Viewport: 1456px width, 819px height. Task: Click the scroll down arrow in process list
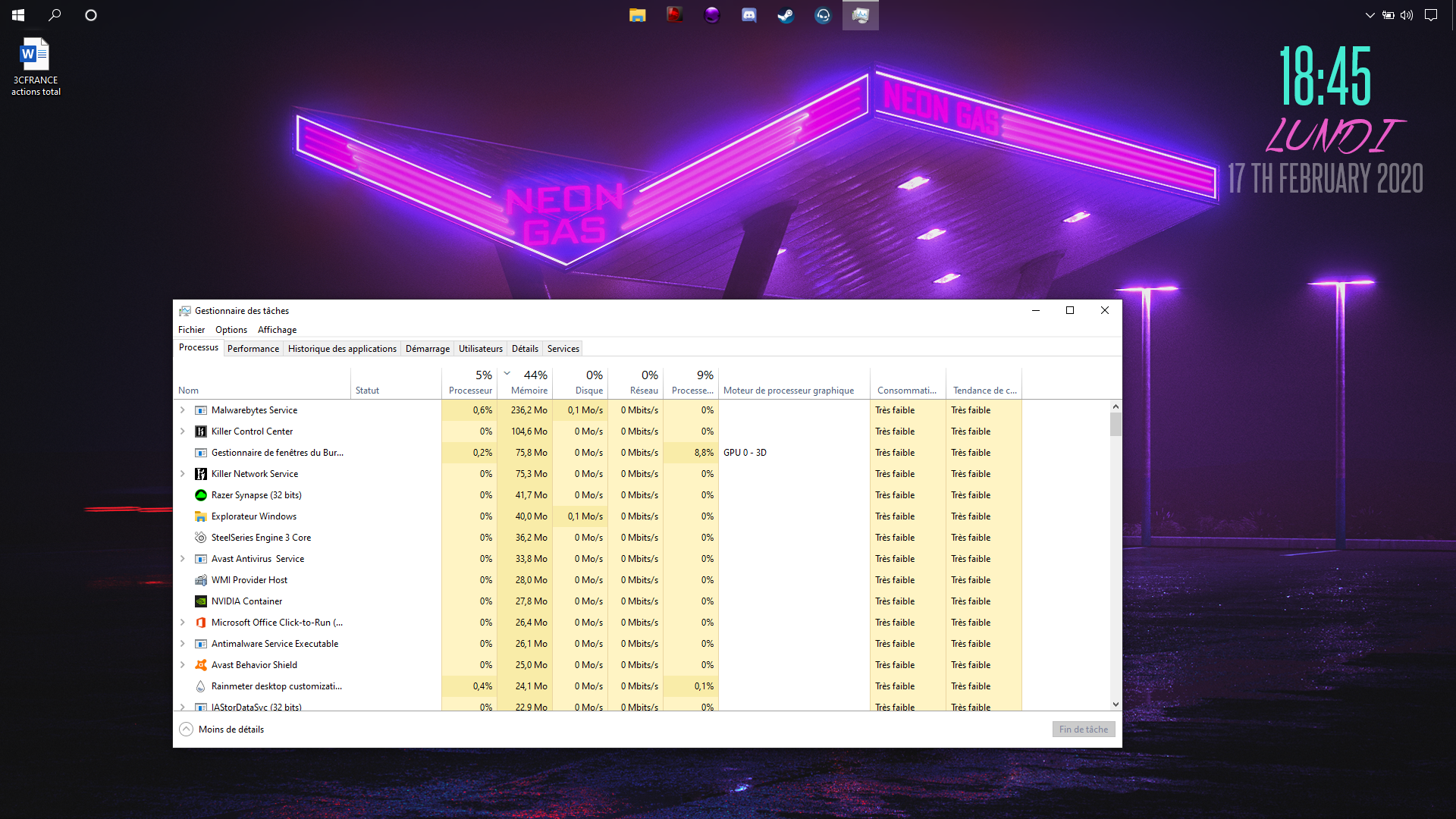[1116, 704]
